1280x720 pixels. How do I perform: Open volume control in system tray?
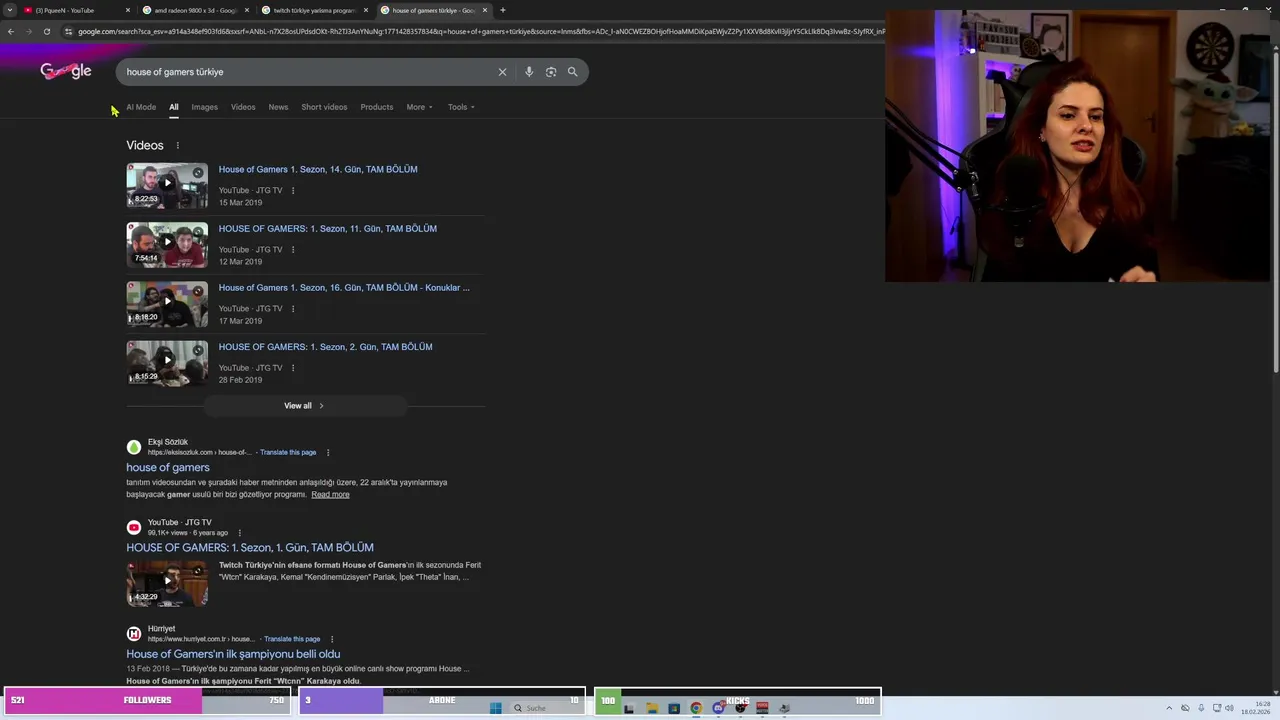click(1229, 708)
